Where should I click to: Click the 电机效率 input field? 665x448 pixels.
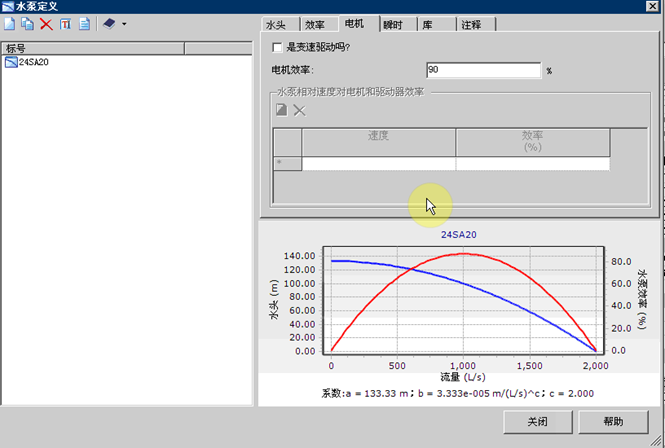click(x=482, y=70)
